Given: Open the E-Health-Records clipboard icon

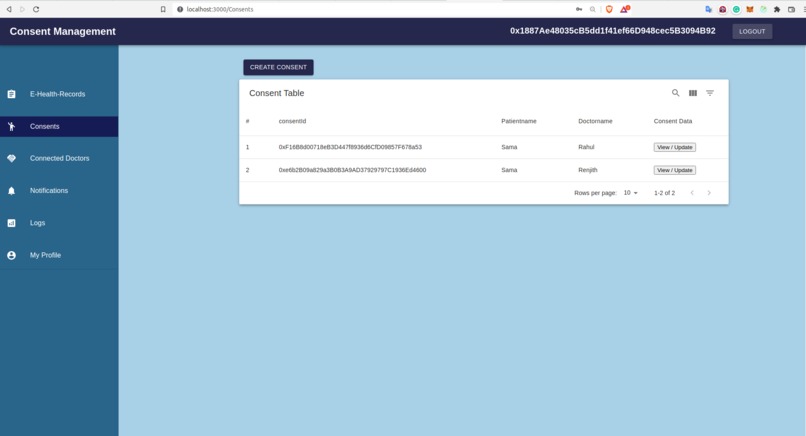Looking at the screenshot, I should (x=11, y=94).
